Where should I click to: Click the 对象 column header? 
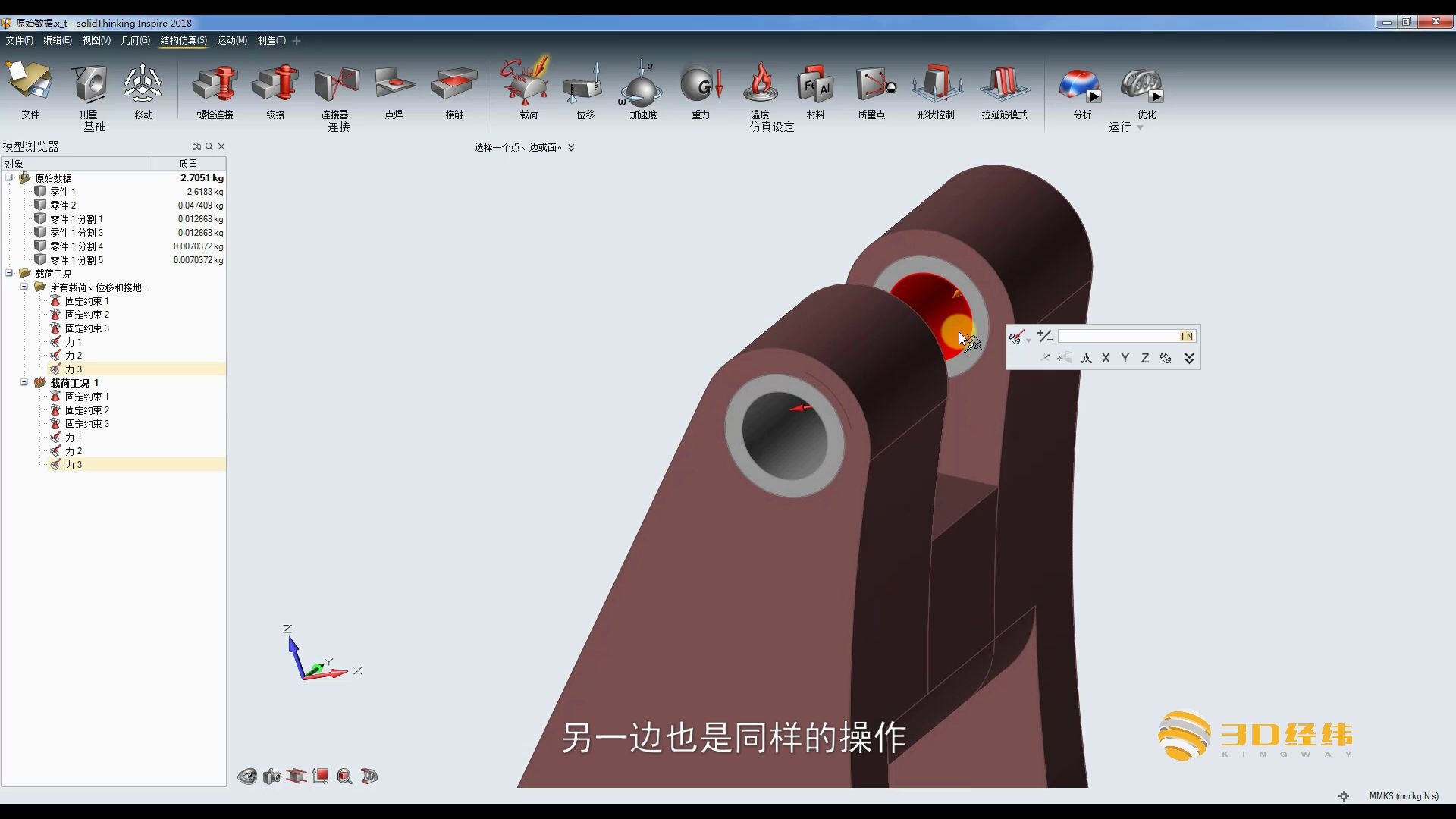(74, 164)
